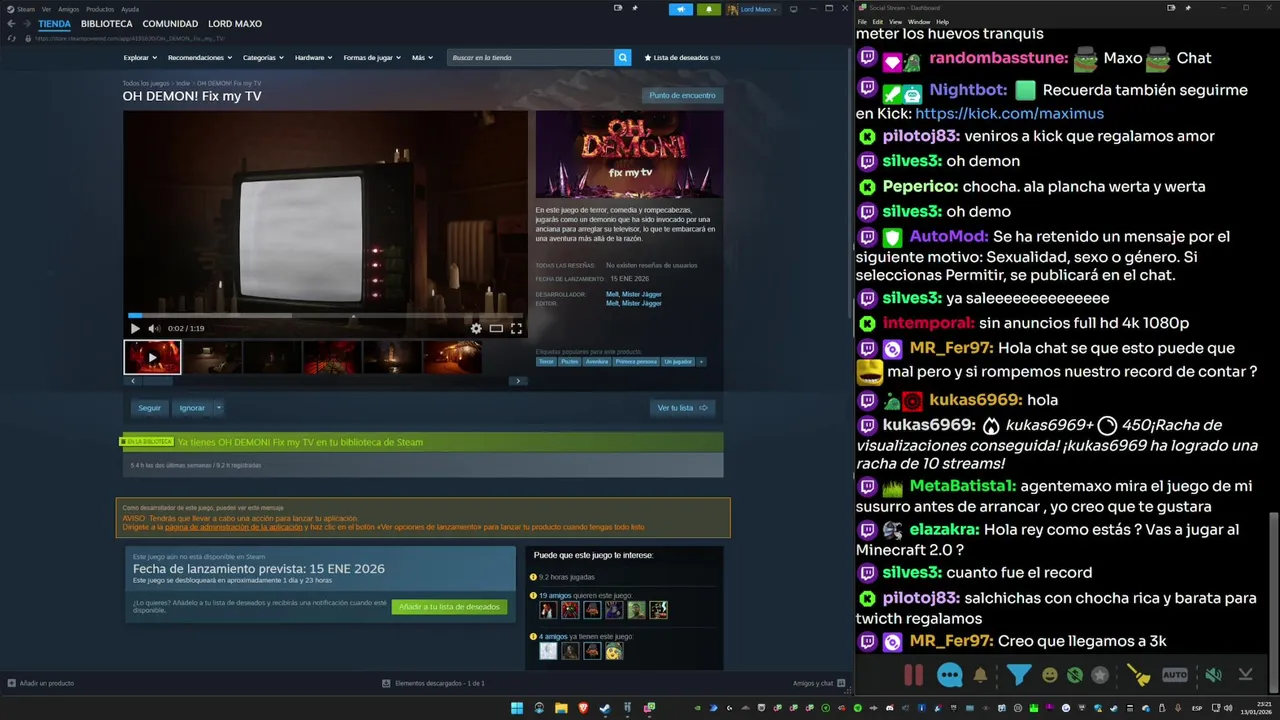This screenshot has height=720, width=1280.
Task: Click página de administración de la aplicación link
Action: 233,526
